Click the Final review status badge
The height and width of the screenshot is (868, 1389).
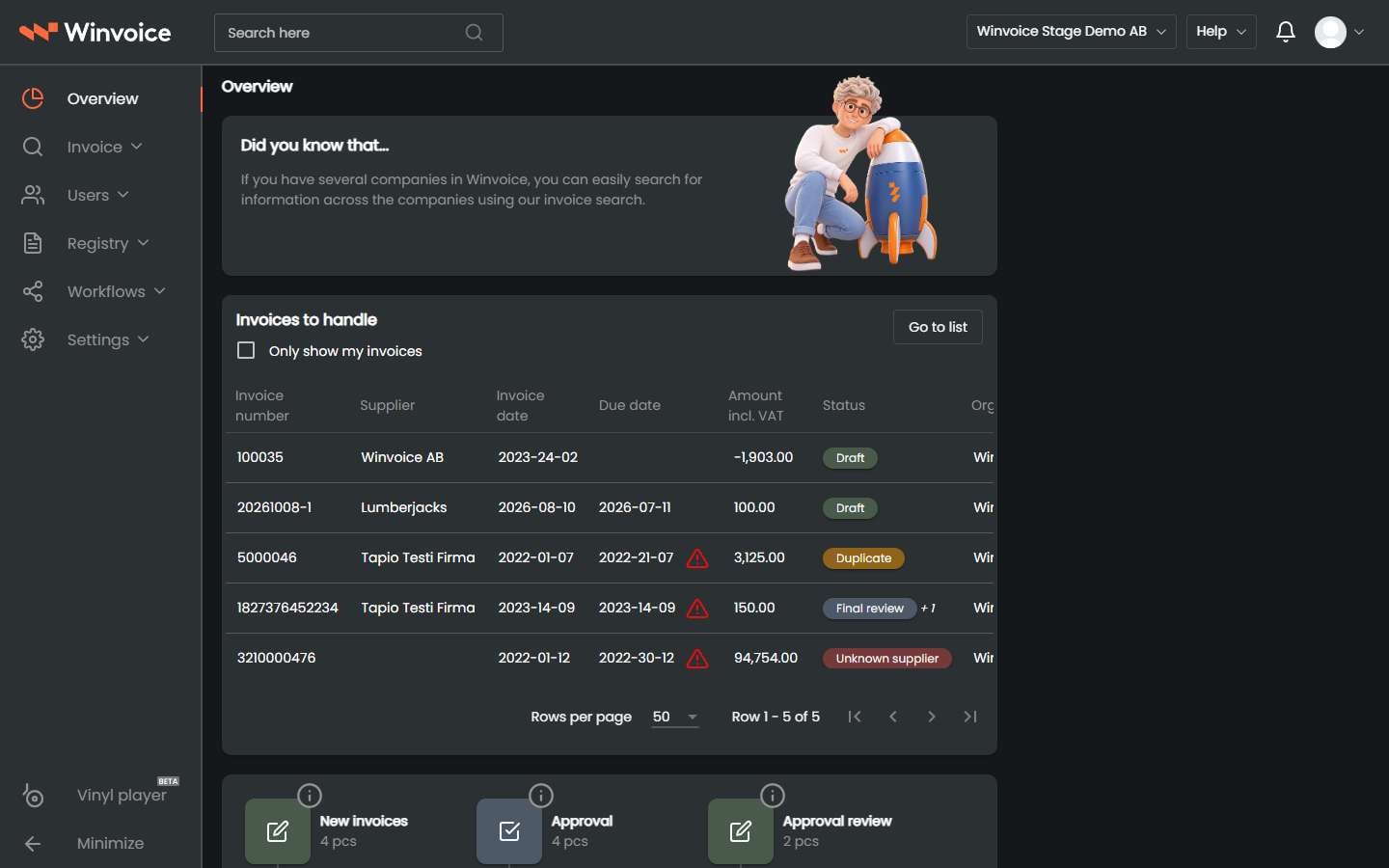869,609
